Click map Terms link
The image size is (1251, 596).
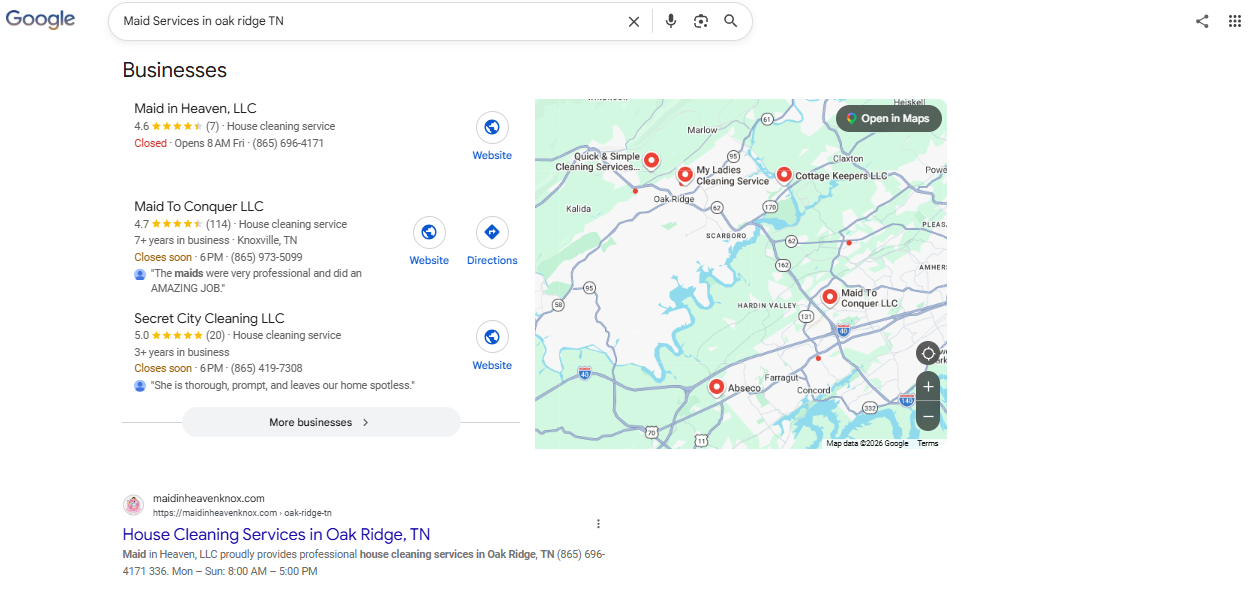(928, 443)
